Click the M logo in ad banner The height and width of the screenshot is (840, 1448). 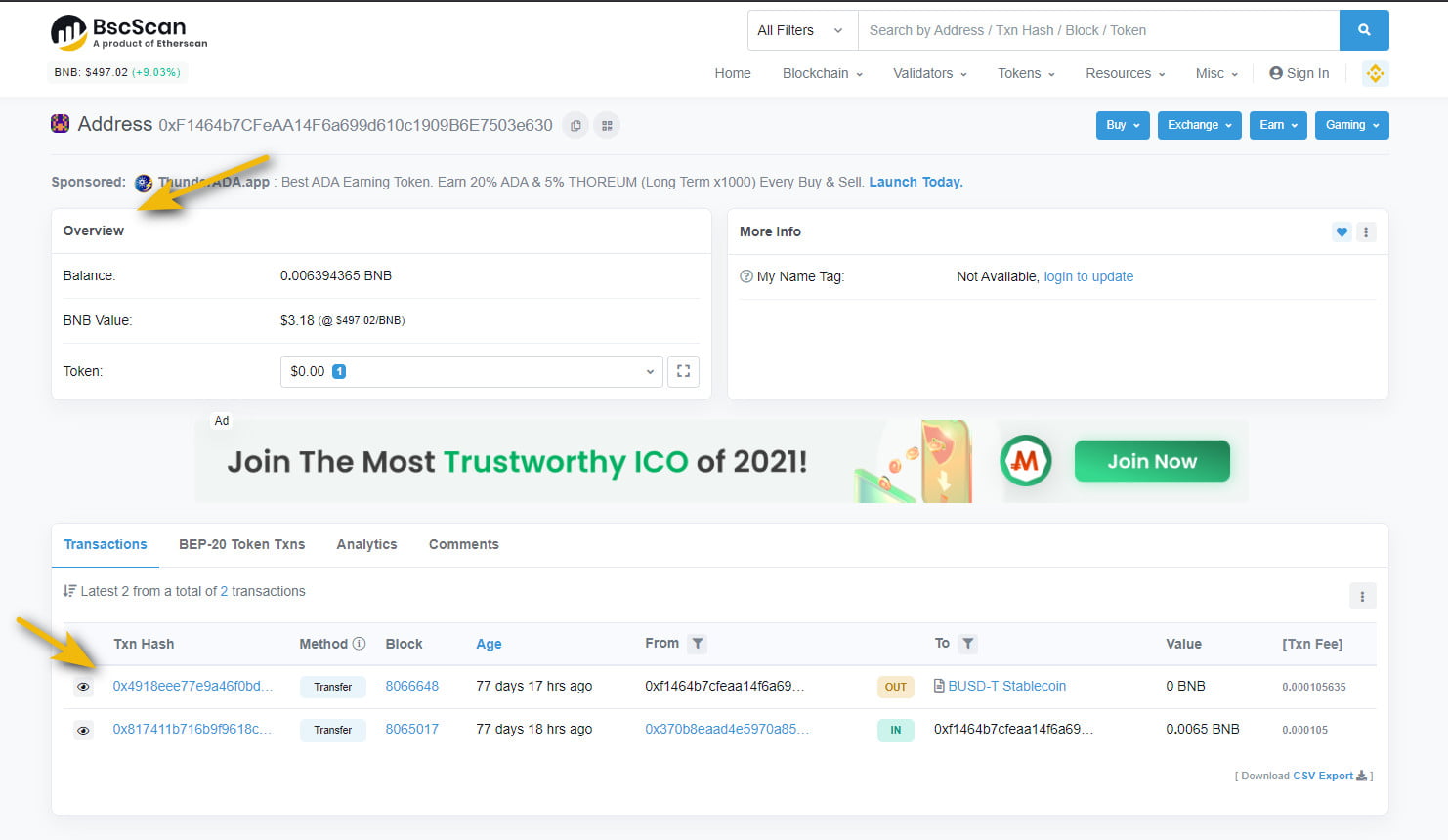click(1025, 461)
